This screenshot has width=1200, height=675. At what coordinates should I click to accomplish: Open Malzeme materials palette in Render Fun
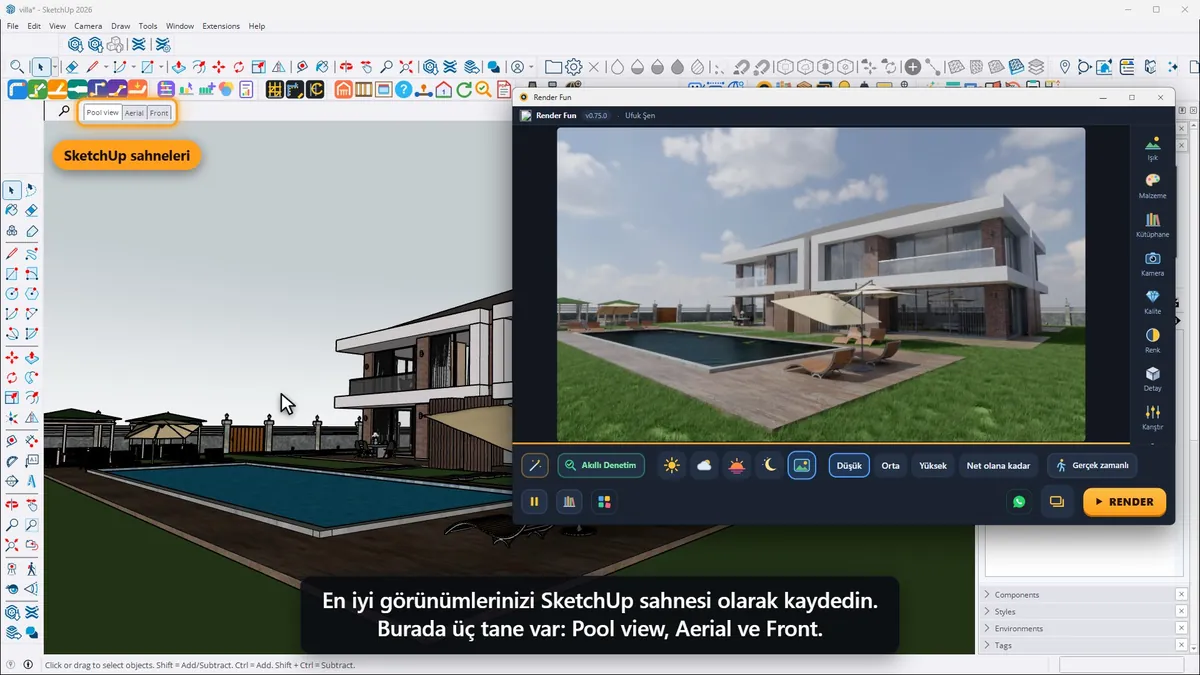[1152, 186]
